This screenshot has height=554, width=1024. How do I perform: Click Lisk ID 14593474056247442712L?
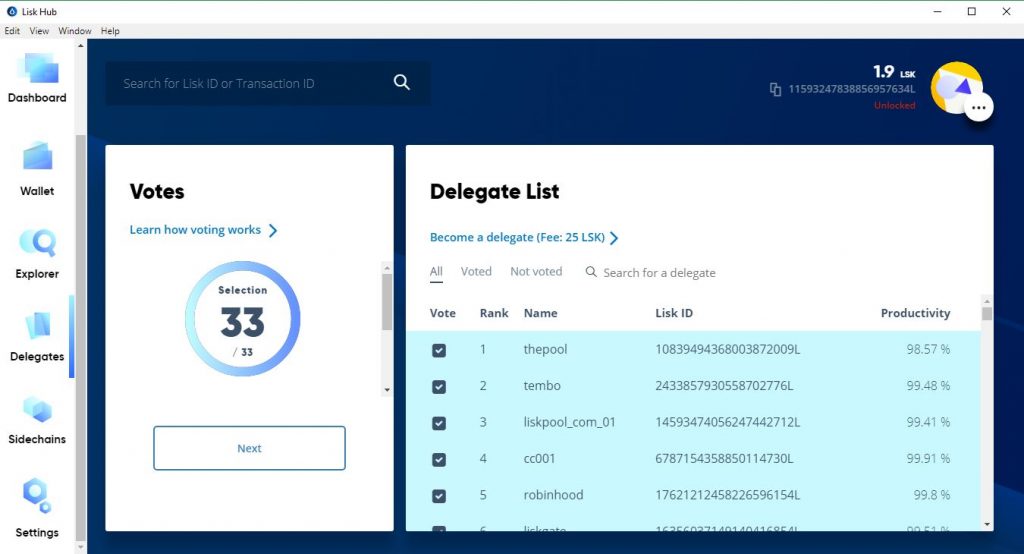pos(728,422)
